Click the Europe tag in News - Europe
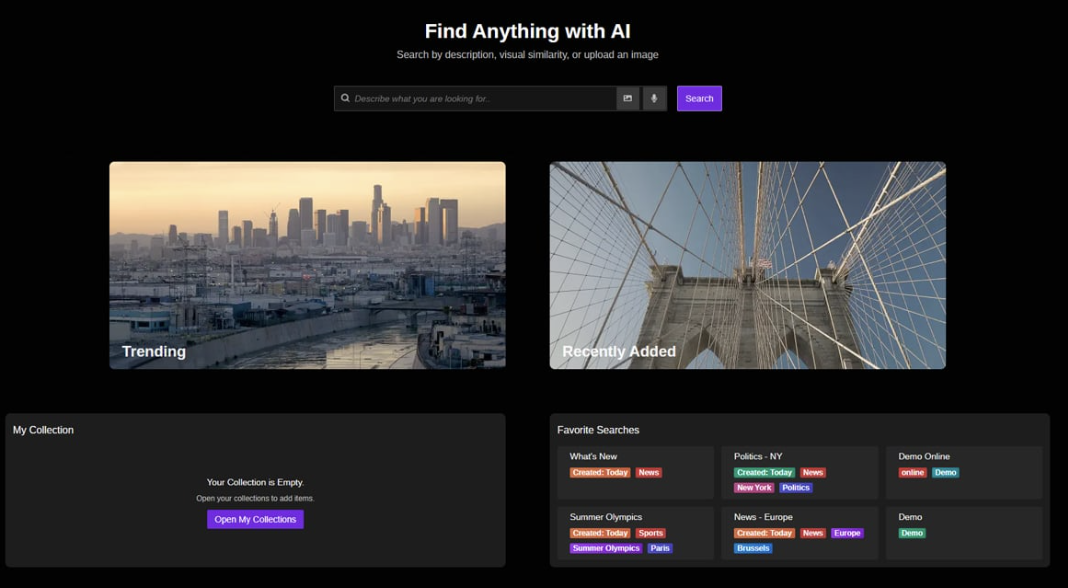The image size is (1068, 588). (846, 533)
